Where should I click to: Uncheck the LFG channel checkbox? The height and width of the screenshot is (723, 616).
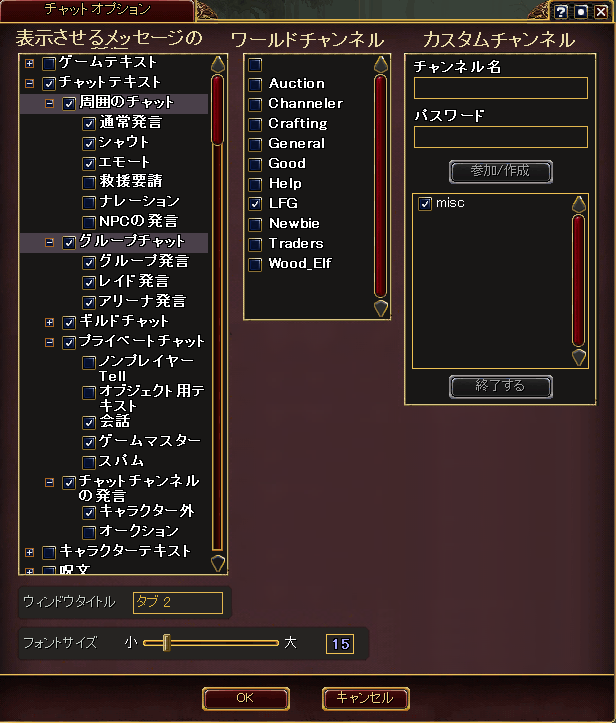pos(255,204)
